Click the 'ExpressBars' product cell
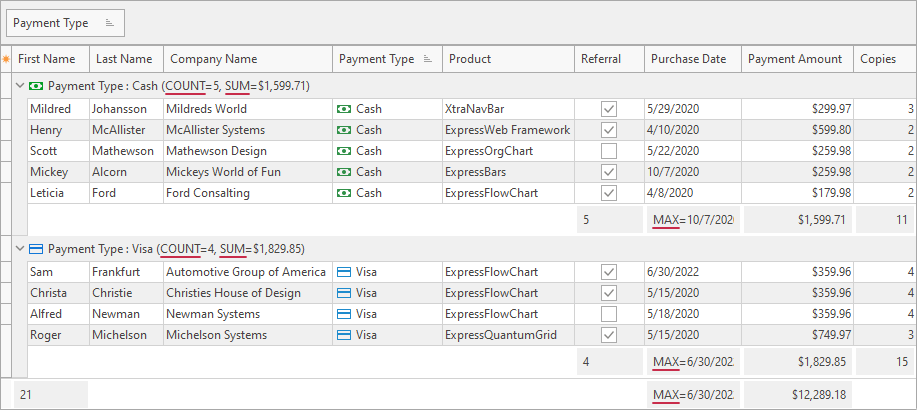Viewport: 917px width, 410px height. point(508,172)
